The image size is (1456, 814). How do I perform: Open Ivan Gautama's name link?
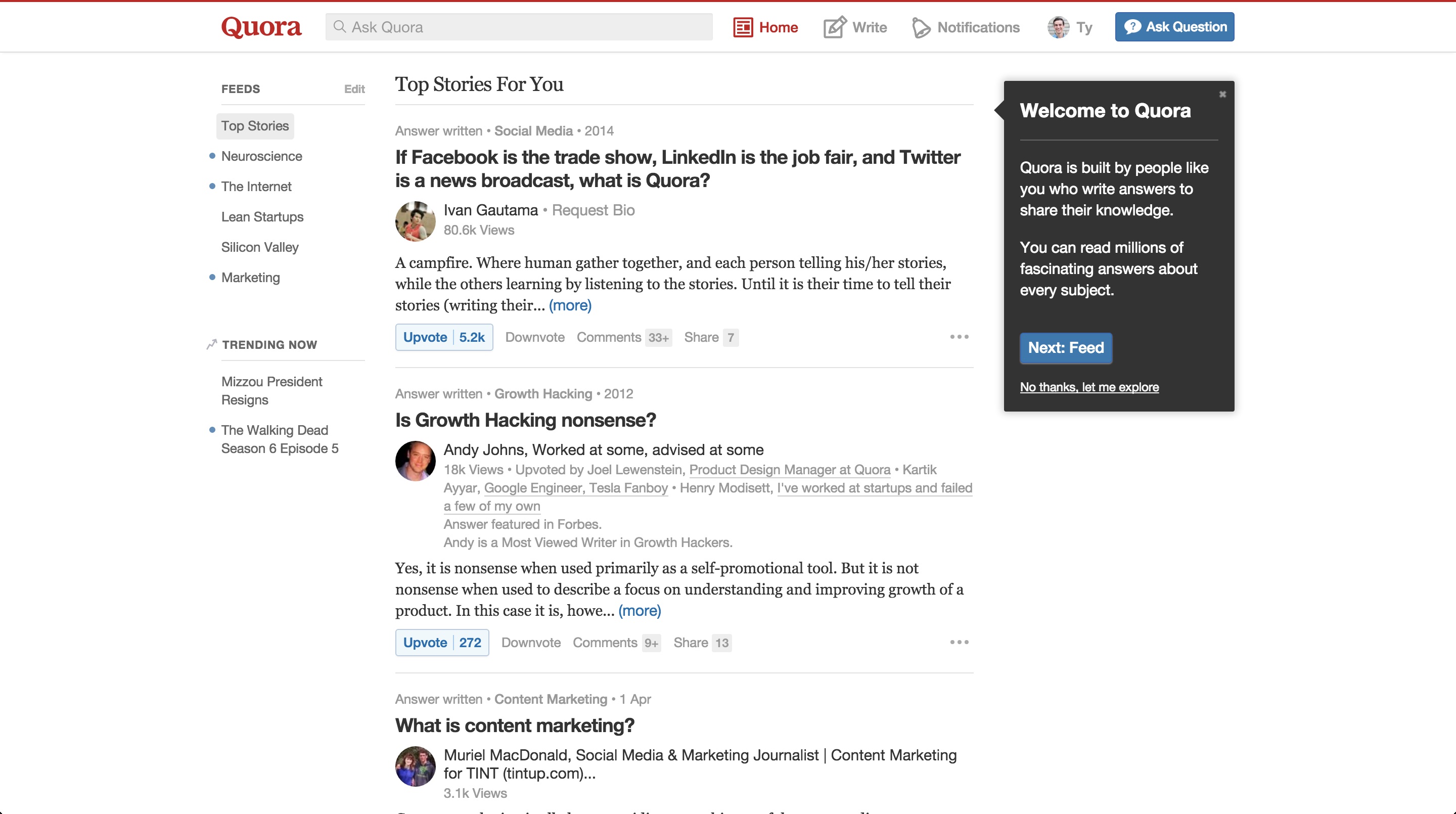click(490, 210)
